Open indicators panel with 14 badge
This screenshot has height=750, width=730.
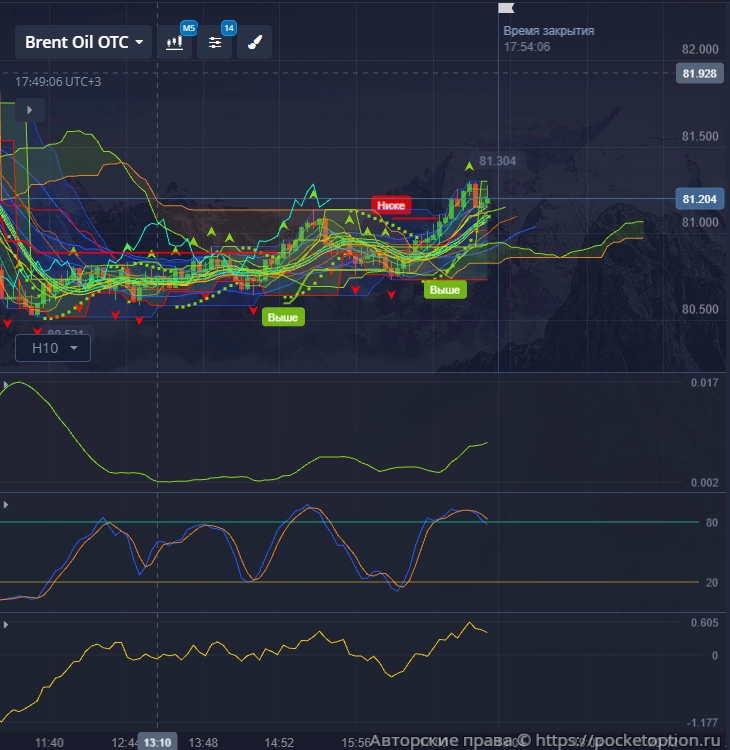pyautogui.click(x=215, y=43)
